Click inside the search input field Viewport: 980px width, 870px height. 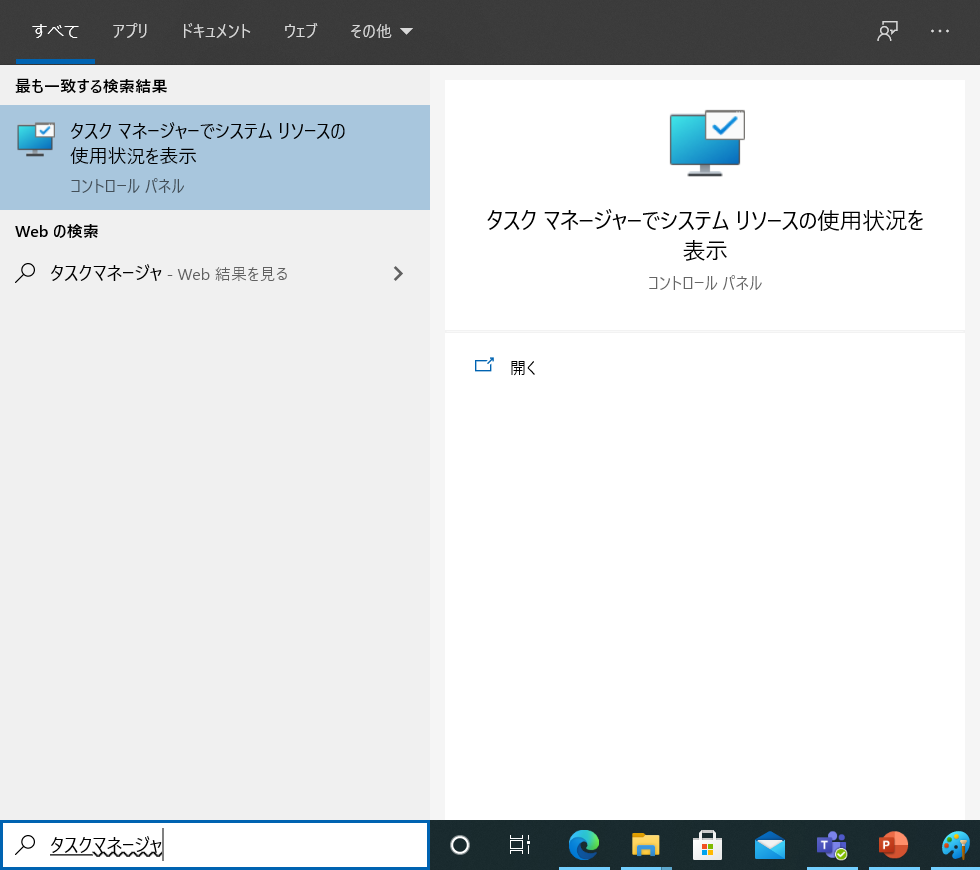point(215,845)
